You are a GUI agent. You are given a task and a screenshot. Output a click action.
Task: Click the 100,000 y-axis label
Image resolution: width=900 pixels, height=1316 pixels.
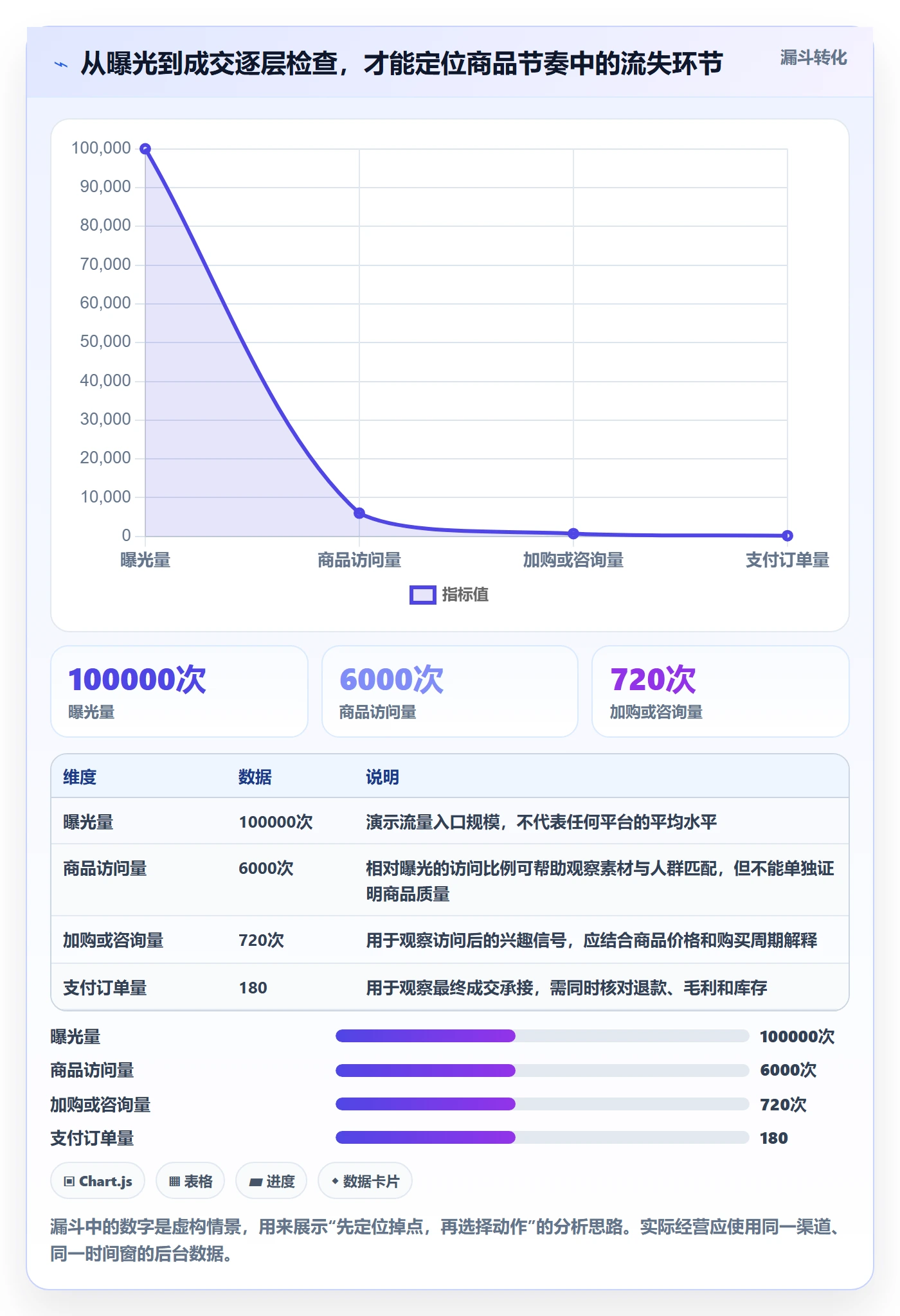point(101,148)
